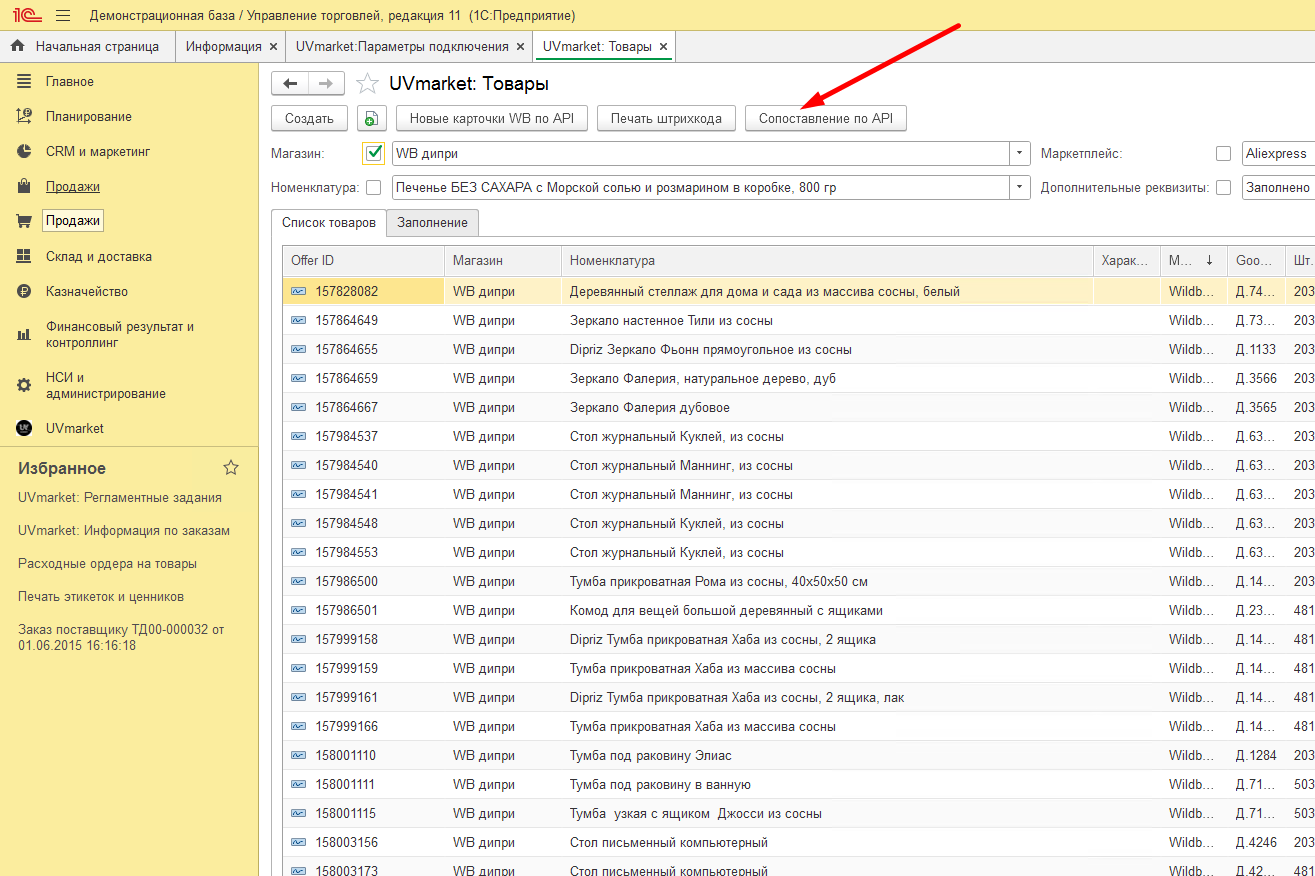Click Offer ID 157864667 cell

[363, 407]
